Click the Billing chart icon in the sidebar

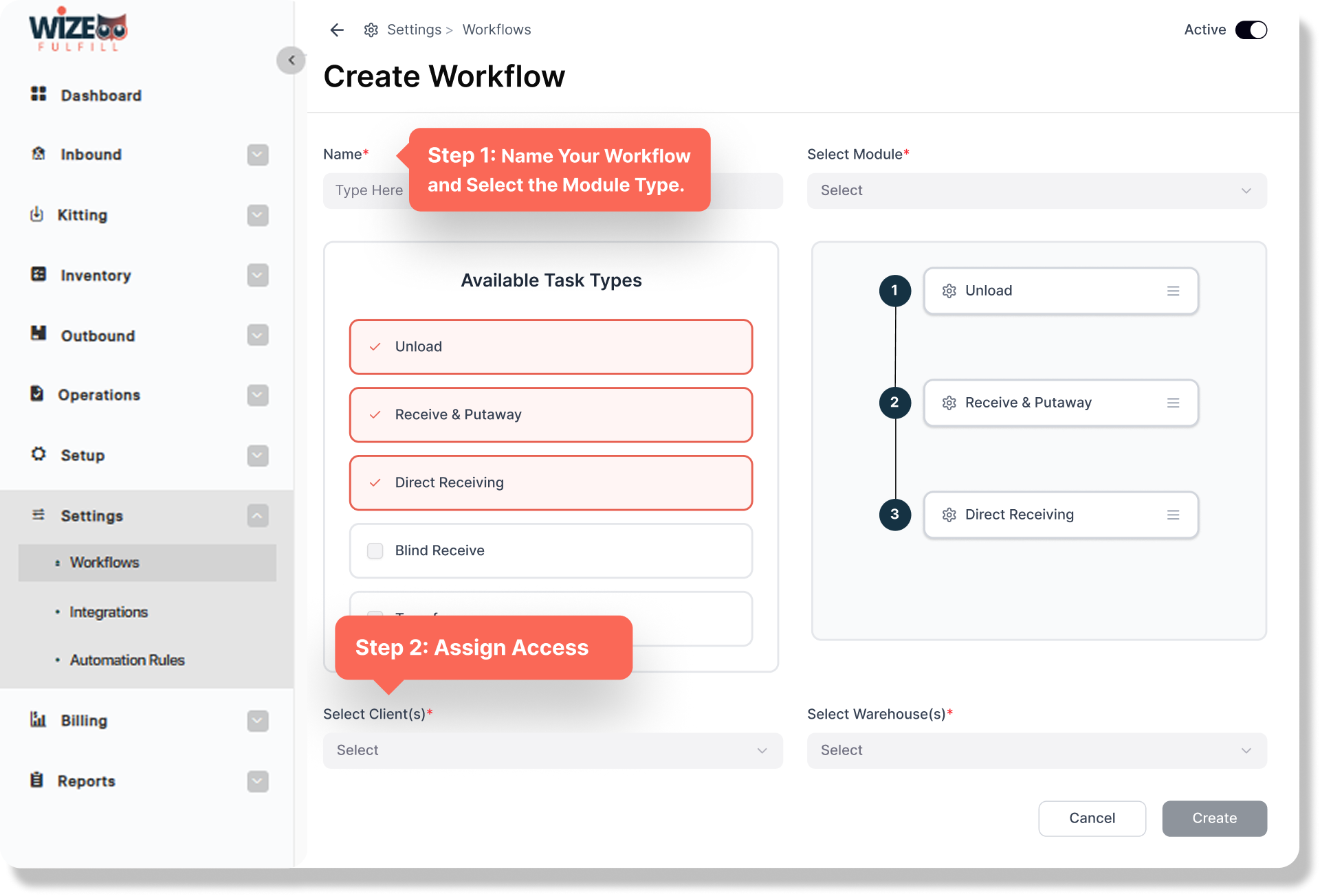click(38, 719)
